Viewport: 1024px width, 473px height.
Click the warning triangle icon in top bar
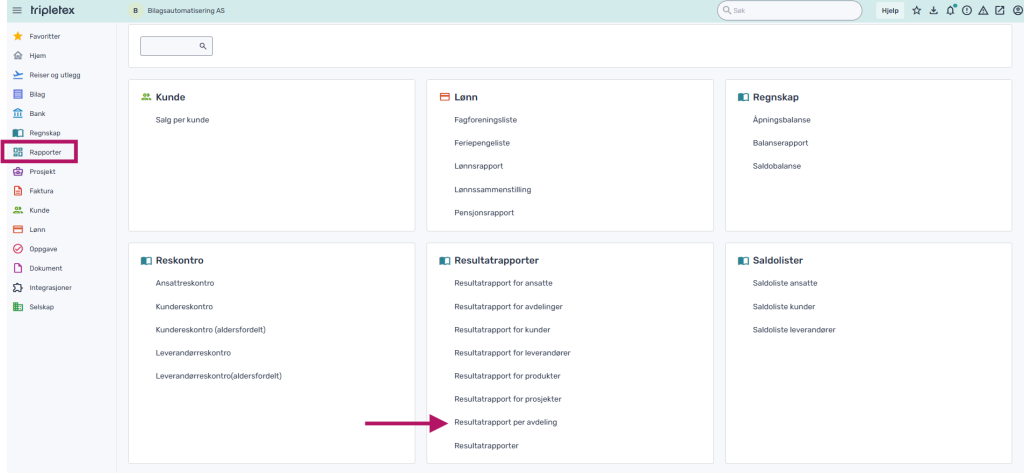coord(984,10)
